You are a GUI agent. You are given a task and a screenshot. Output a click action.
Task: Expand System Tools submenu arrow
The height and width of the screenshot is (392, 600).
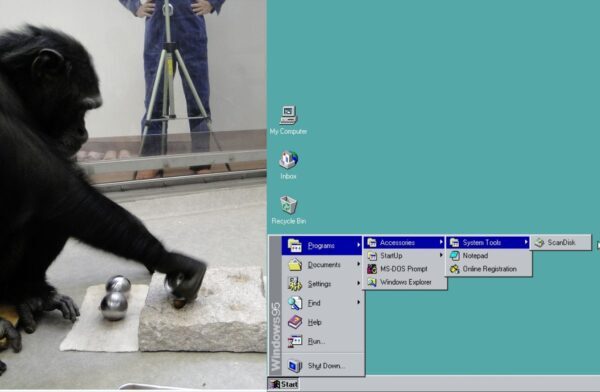pyautogui.click(x=527, y=242)
